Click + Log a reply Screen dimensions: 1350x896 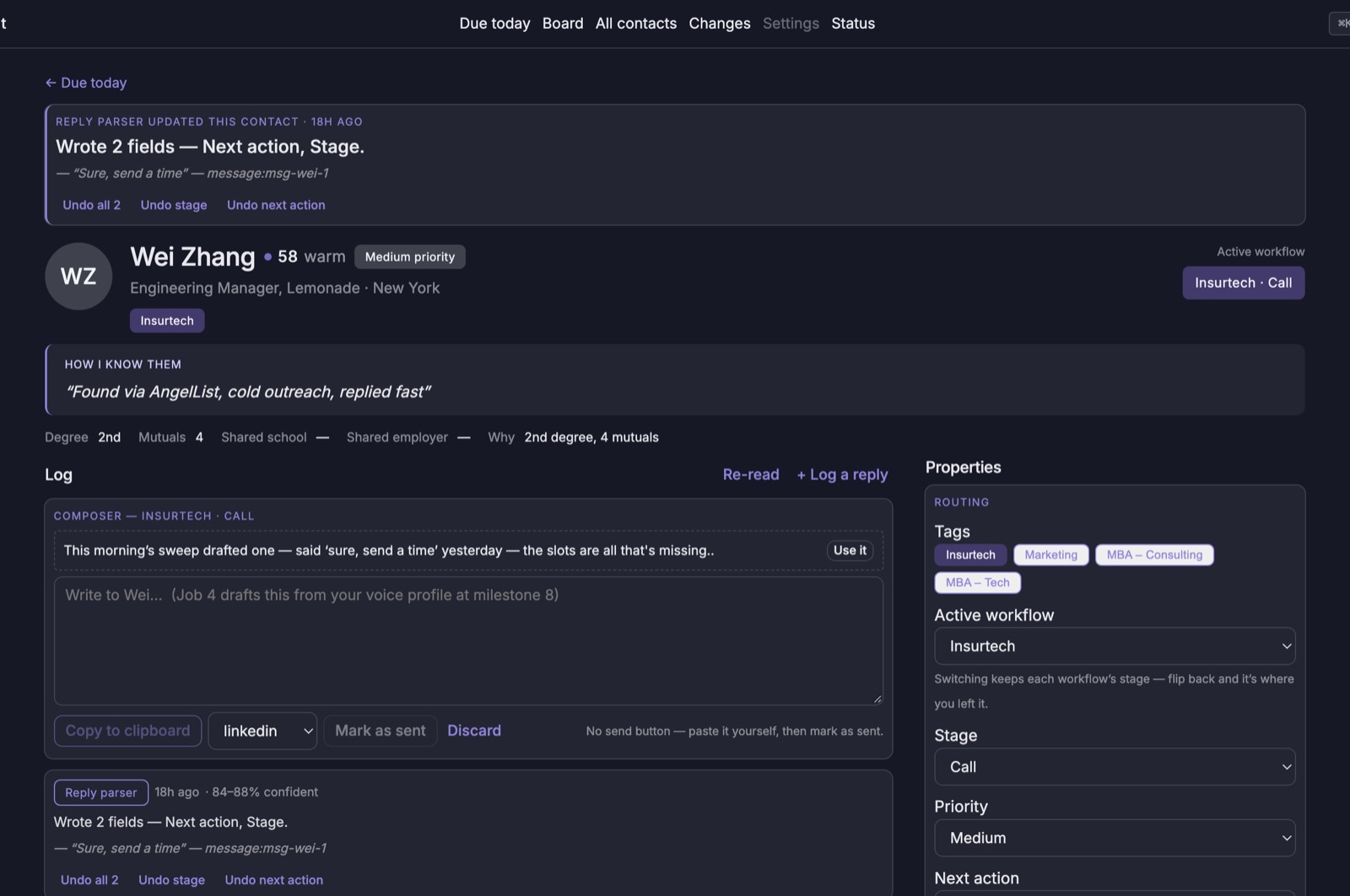pyautogui.click(x=842, y=474)
